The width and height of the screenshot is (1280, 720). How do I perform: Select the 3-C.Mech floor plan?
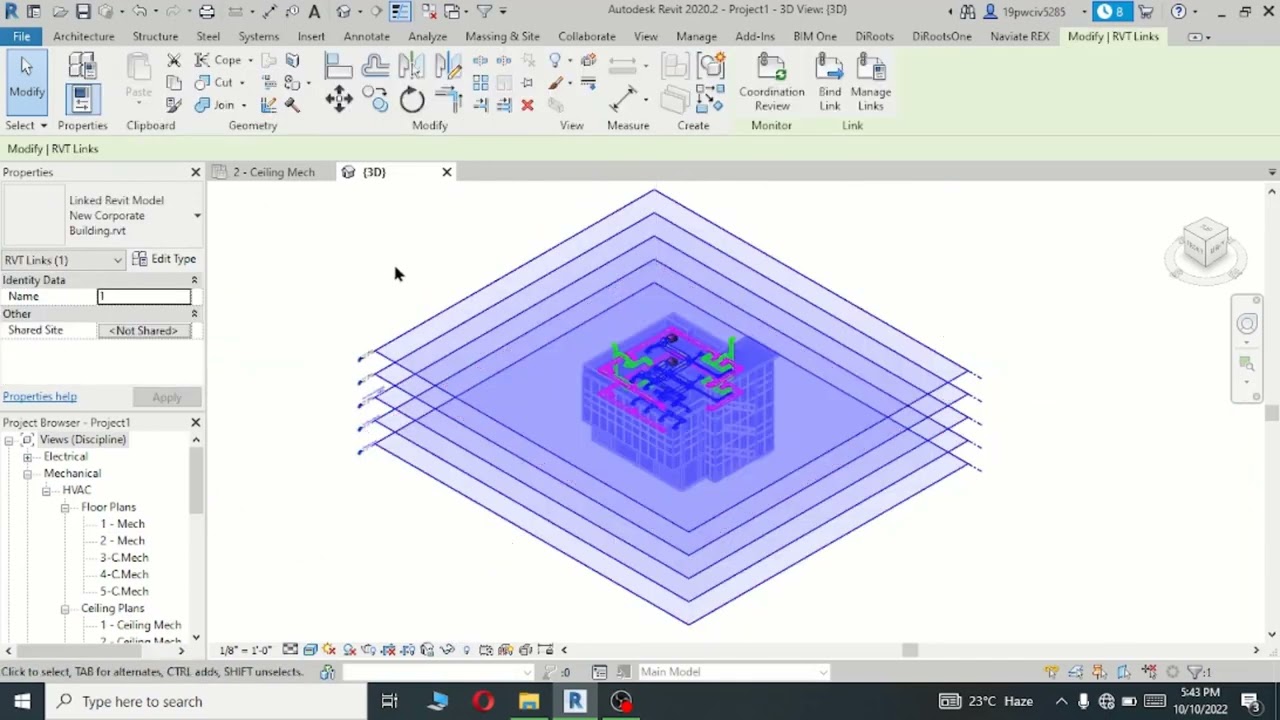pos(124,558)
